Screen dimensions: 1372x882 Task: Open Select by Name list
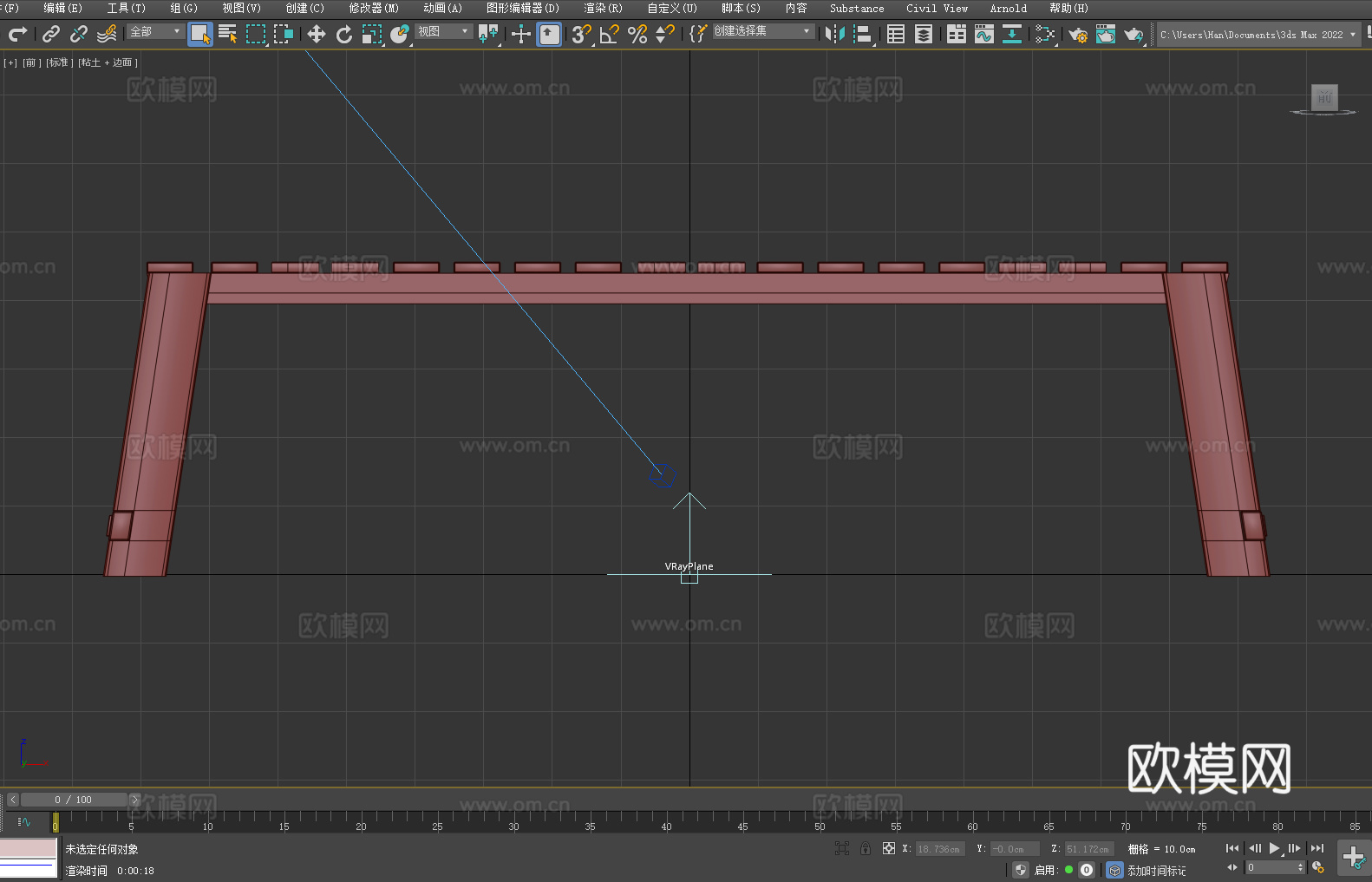227,34
